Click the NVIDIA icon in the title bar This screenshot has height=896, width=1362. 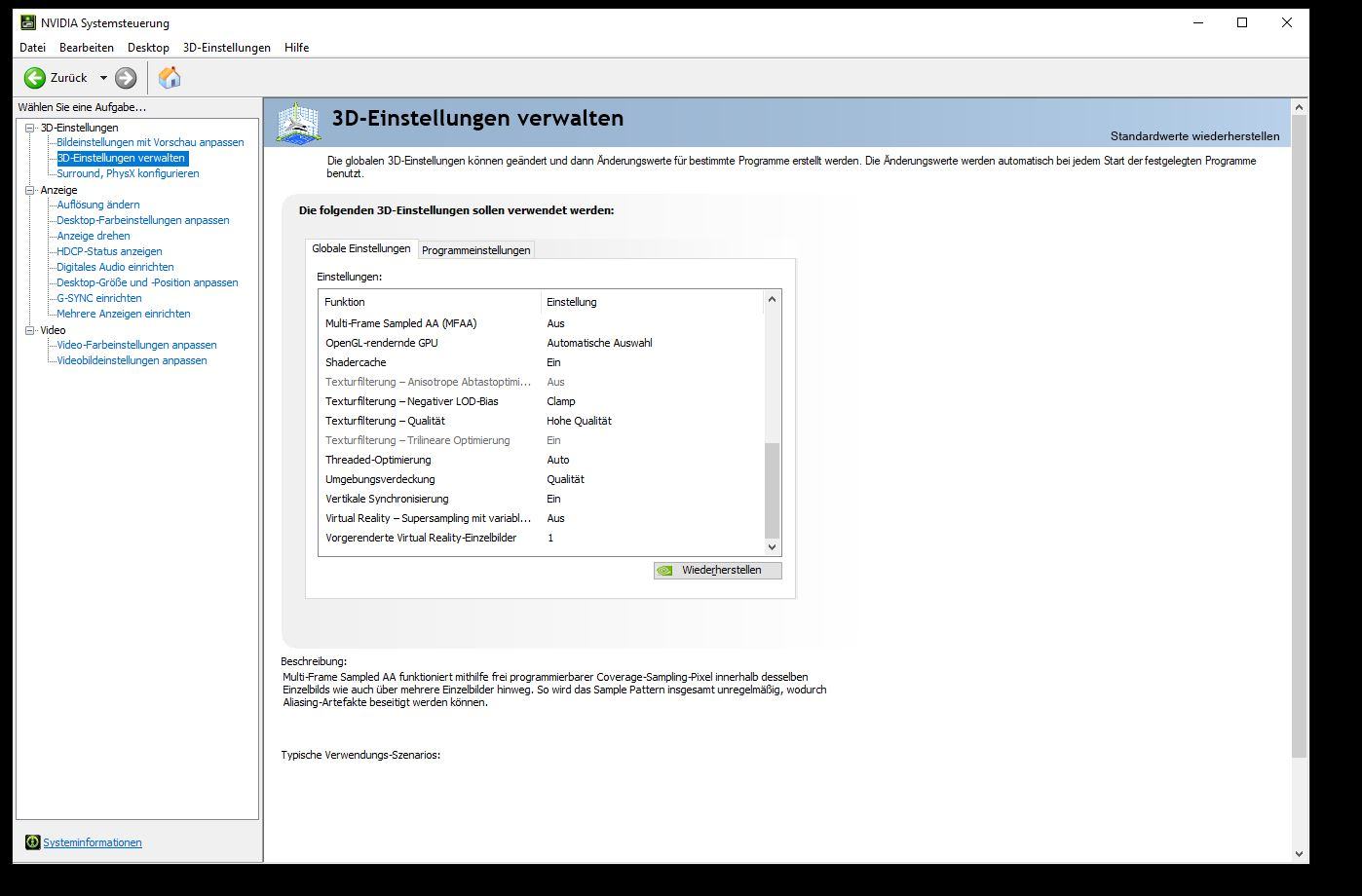tap(28, 22)
